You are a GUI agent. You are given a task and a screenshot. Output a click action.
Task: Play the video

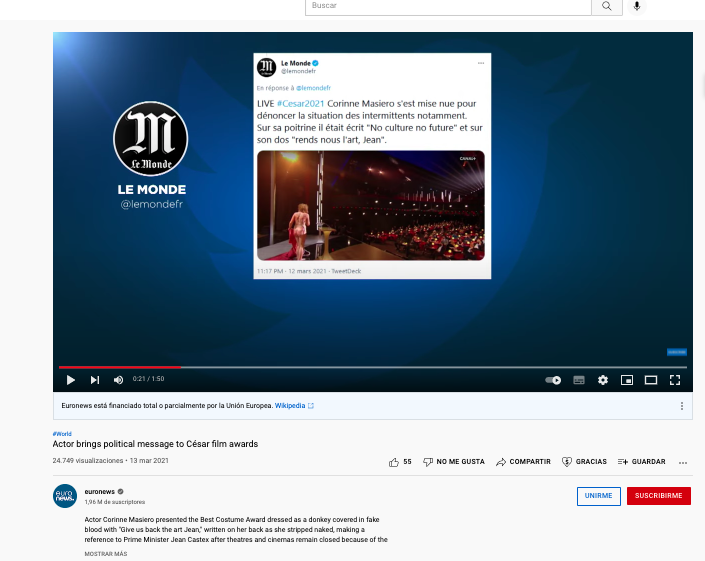point(71,380)
